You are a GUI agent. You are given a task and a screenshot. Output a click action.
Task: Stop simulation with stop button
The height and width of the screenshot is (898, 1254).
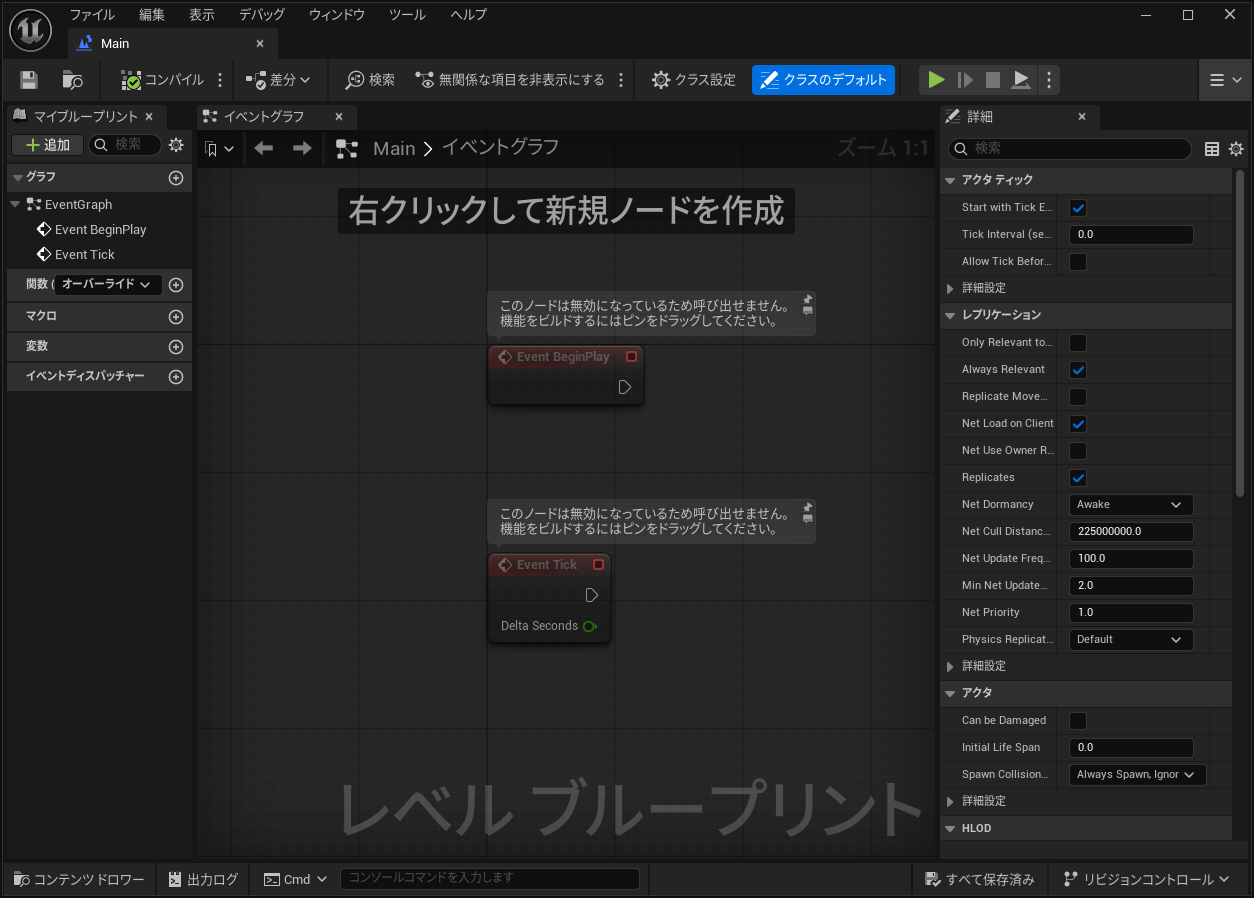pyautogui.click(x=993, y=80)
